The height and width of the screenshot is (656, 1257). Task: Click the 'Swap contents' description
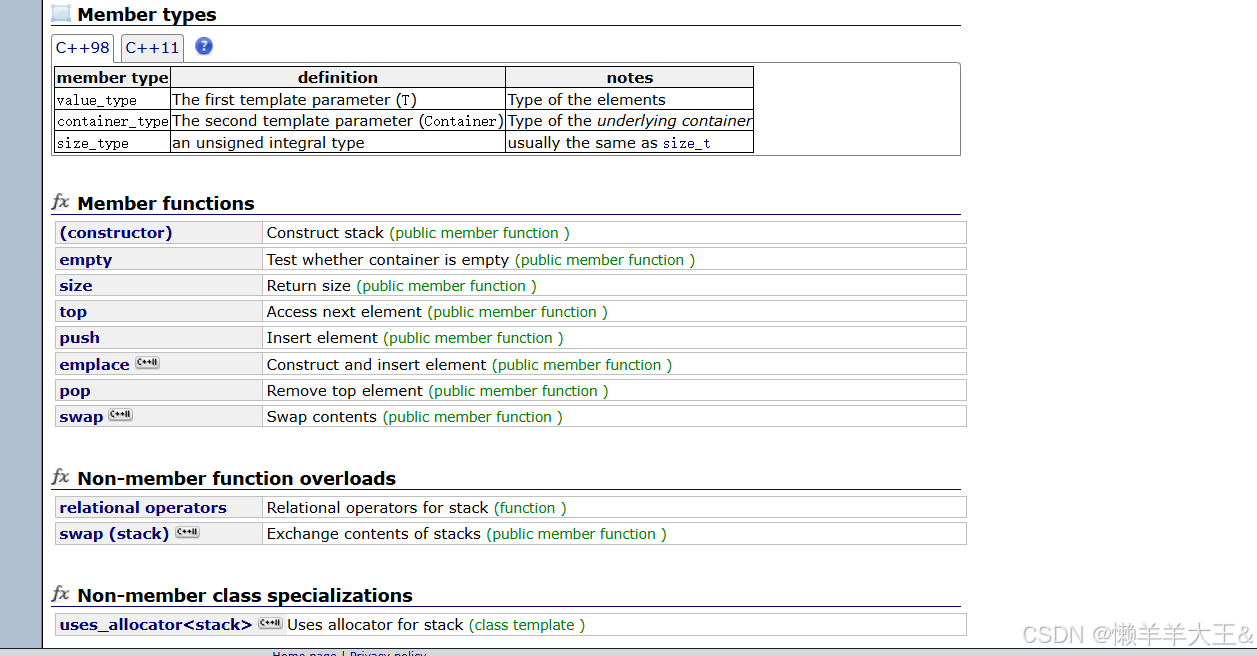click(322, 417)
